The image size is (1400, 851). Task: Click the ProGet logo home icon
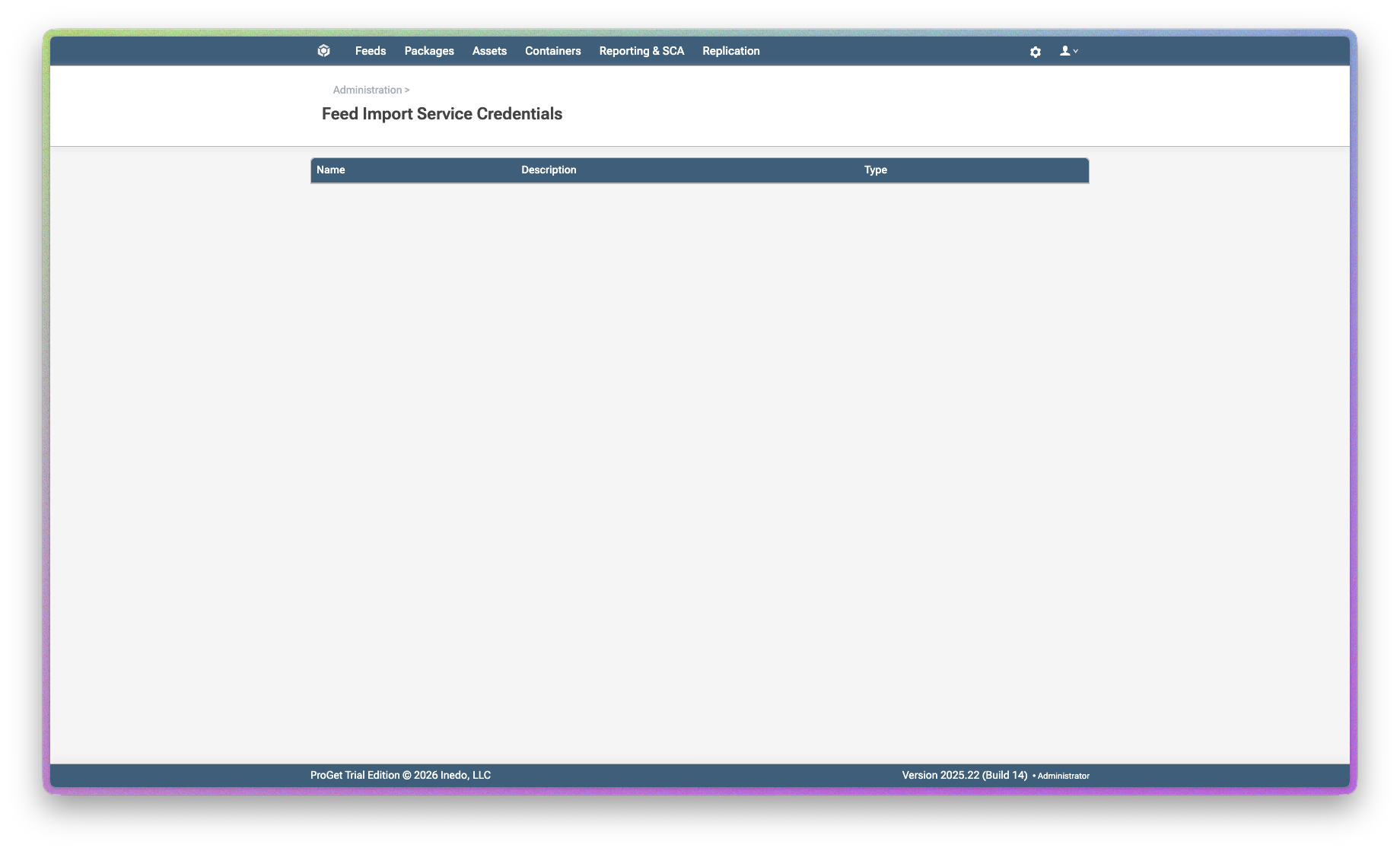tap(323, 51)
